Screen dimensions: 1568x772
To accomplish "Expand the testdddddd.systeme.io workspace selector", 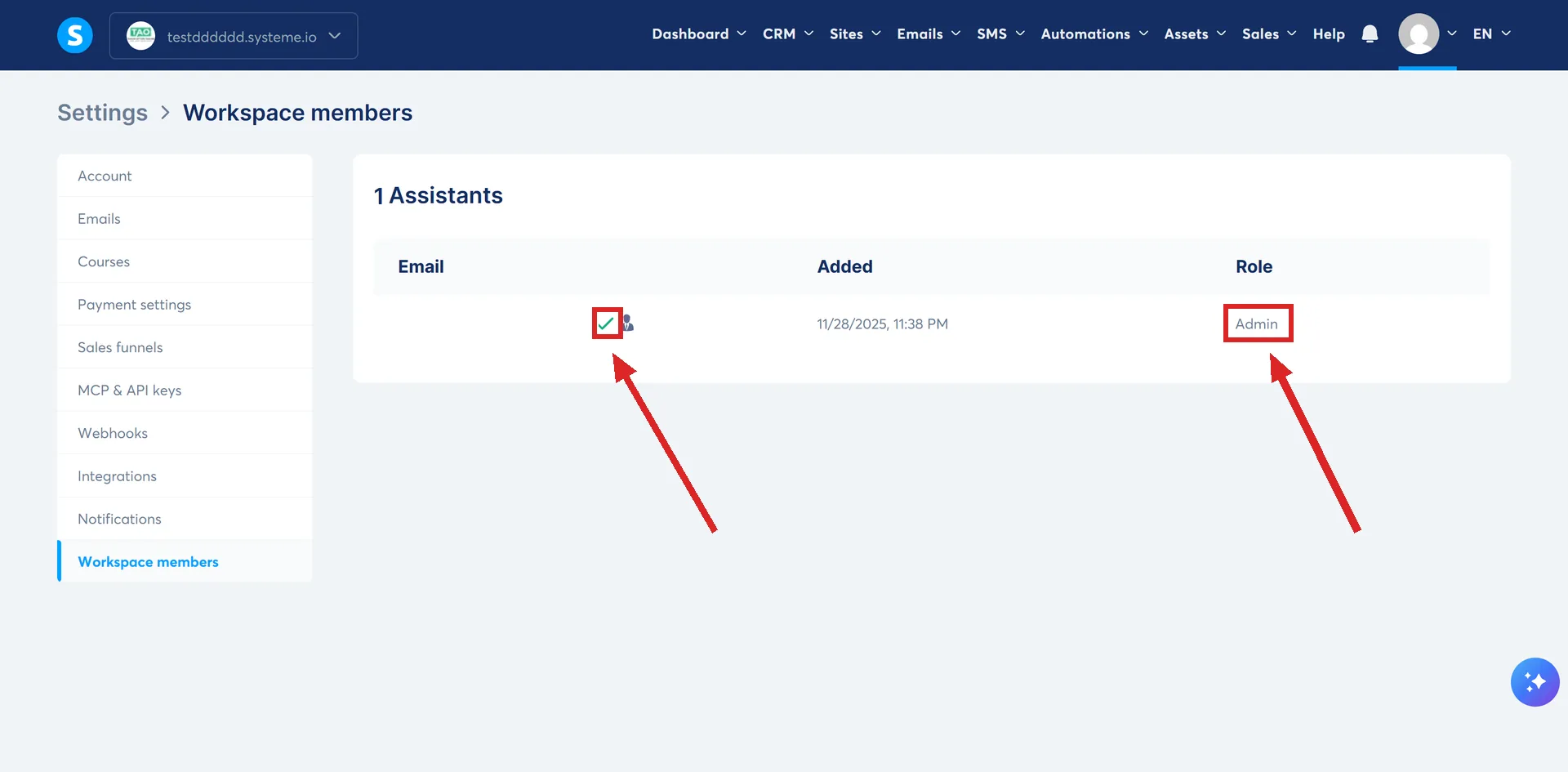I will click(234, 36).
